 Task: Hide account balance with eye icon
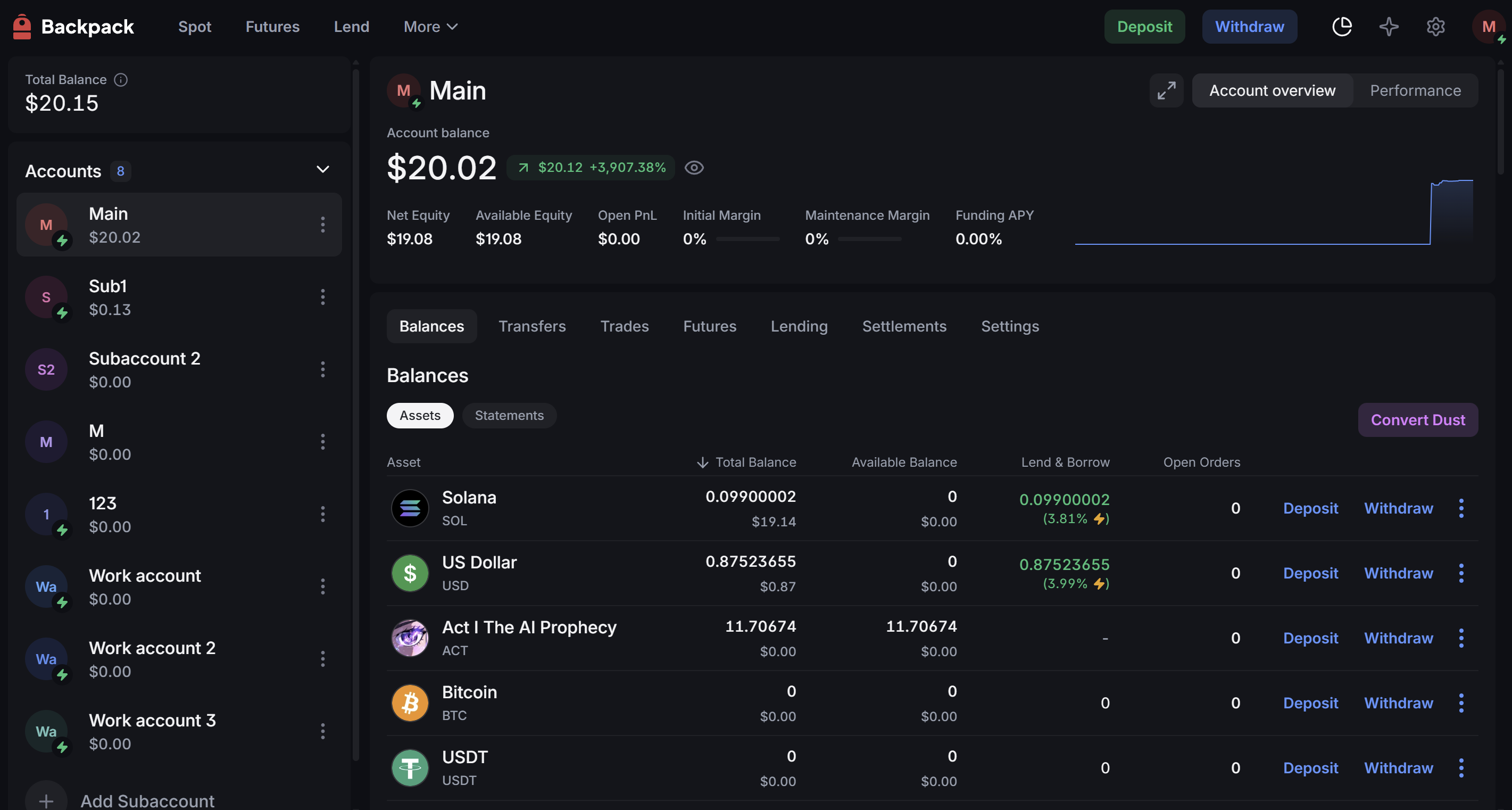click(694, 168)
